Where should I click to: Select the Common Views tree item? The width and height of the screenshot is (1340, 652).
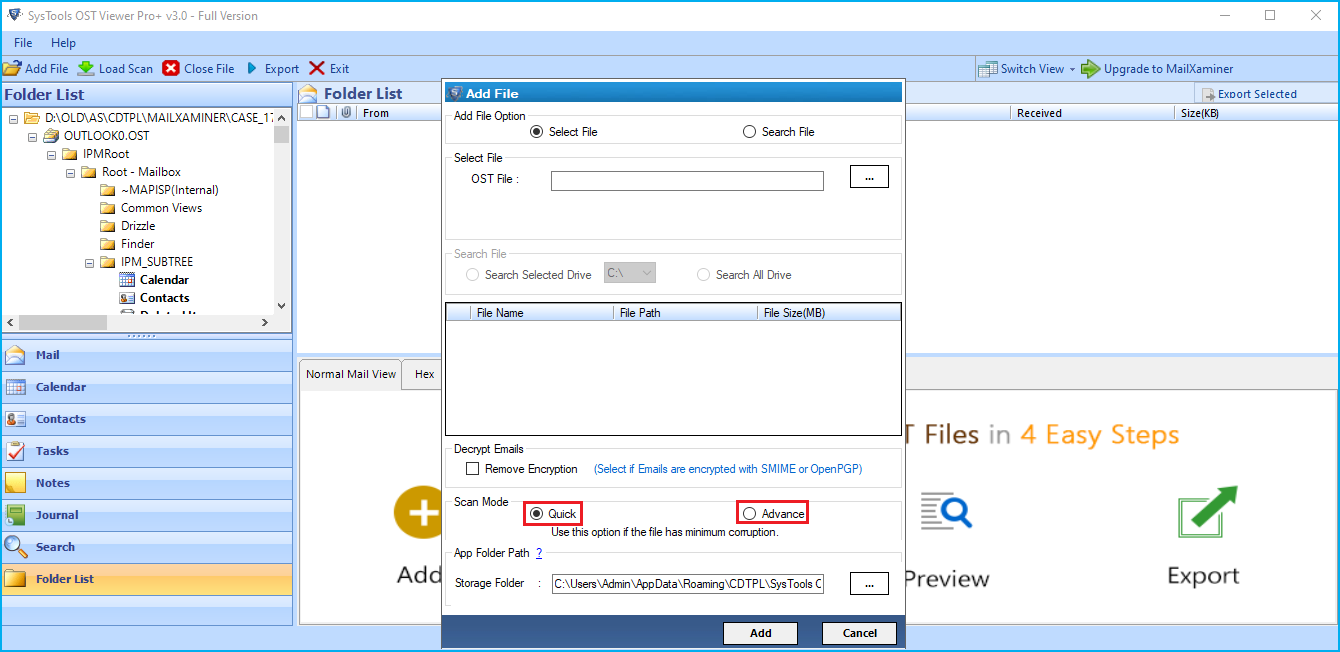(161, 208)
